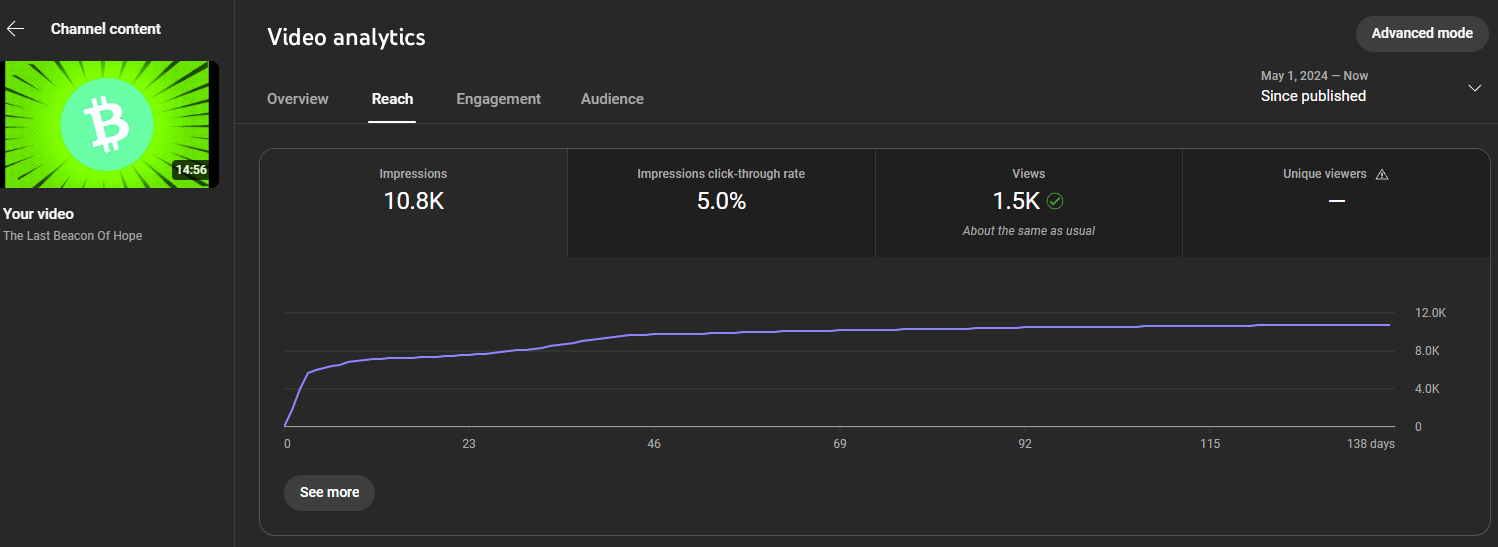Select the Reach tab
1498x547 pixels.
coord(392,99)
